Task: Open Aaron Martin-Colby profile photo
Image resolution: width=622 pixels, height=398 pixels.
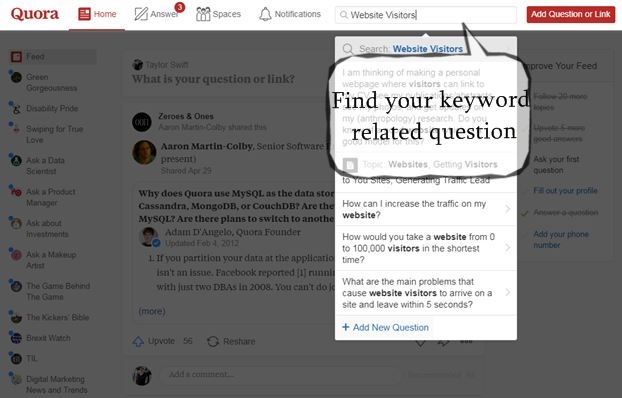Action: (144, 152)
